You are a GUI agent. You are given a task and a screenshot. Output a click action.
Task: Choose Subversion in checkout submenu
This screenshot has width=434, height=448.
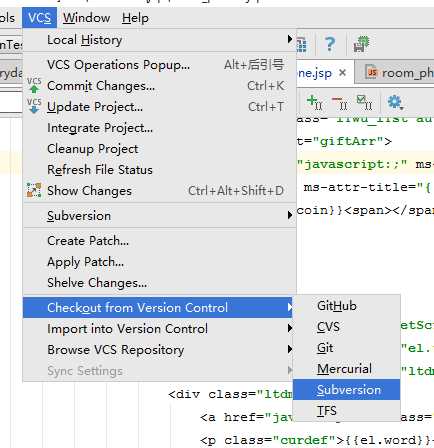pyautogui.click(x=347, y=390)
